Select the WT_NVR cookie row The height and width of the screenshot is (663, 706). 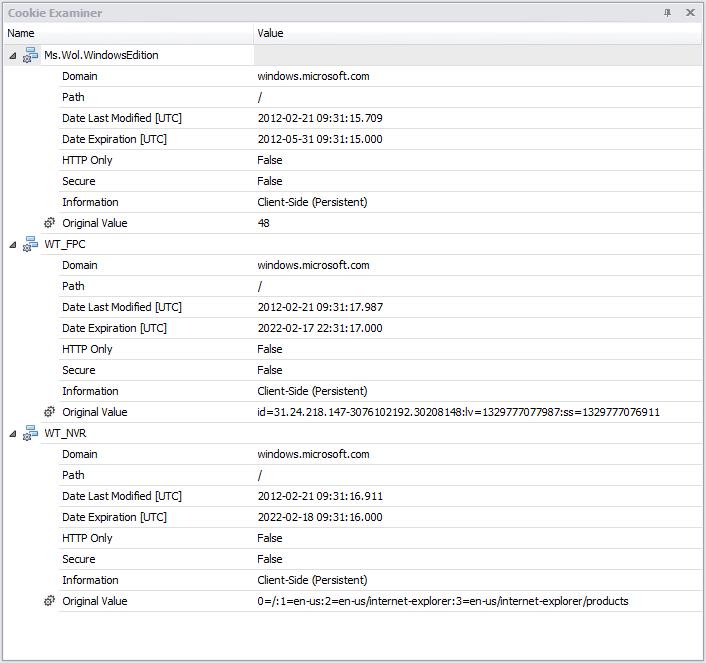(x=353, y=433)
